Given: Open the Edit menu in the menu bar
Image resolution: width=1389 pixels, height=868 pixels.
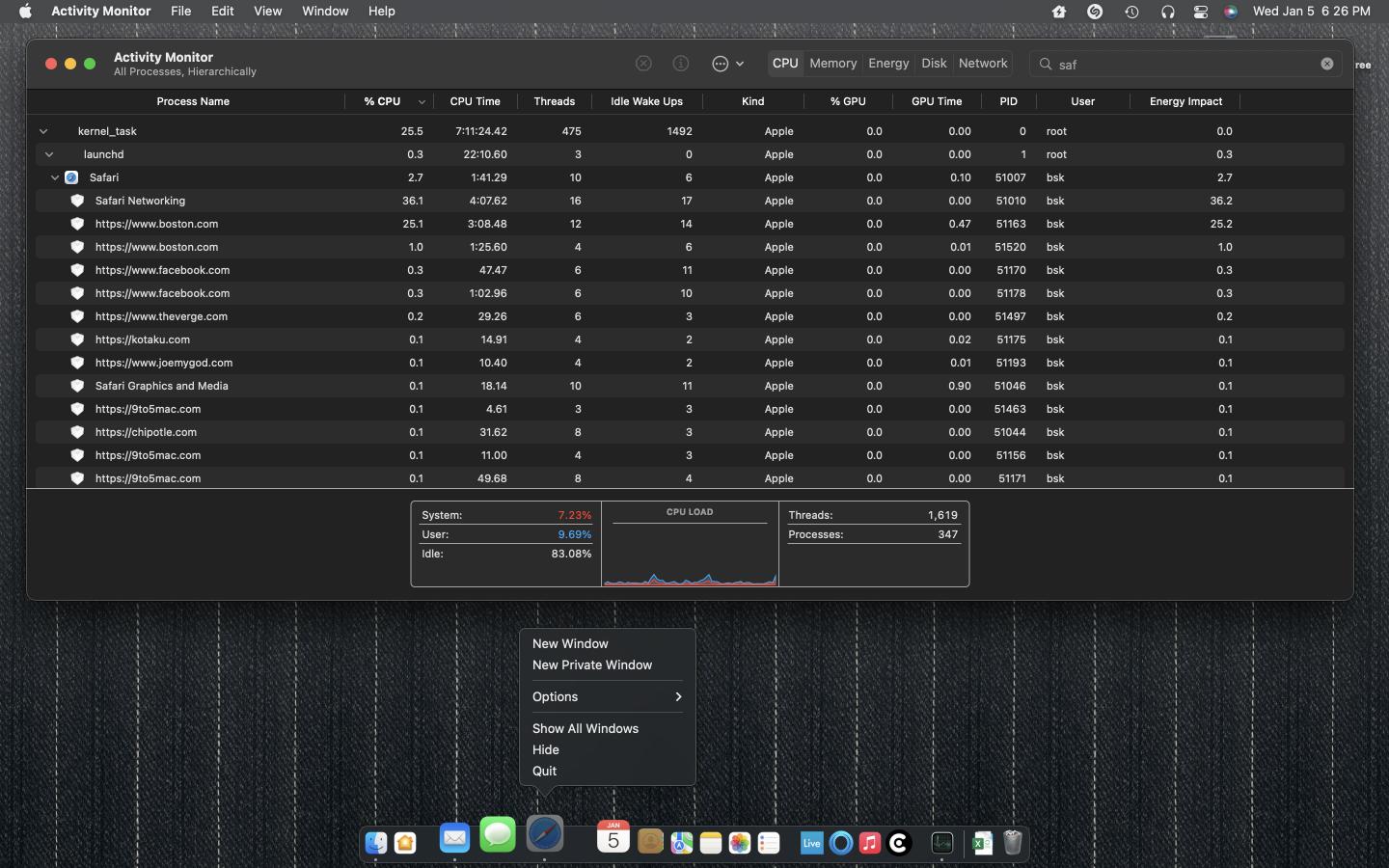Looking at the screenshot, I should click(223, 12).
